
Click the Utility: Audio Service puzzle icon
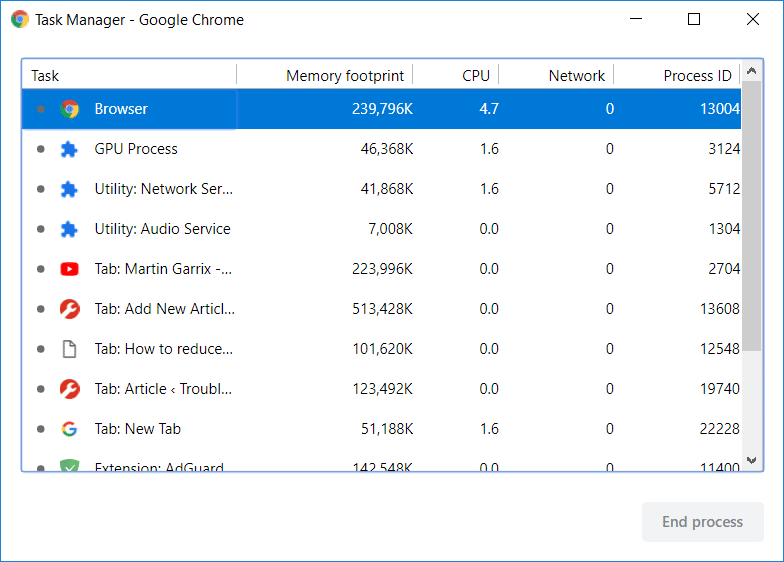69,229
